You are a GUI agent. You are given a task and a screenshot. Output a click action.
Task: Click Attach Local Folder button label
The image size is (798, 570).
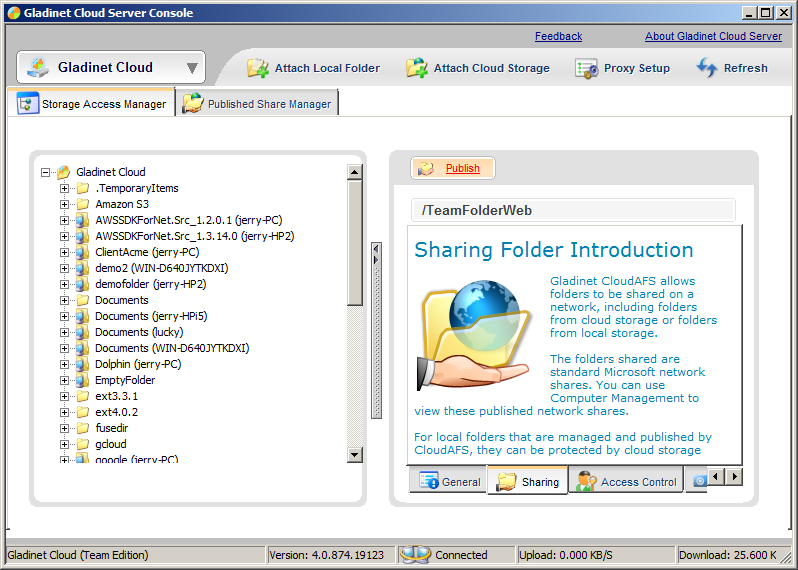[327, 68]
